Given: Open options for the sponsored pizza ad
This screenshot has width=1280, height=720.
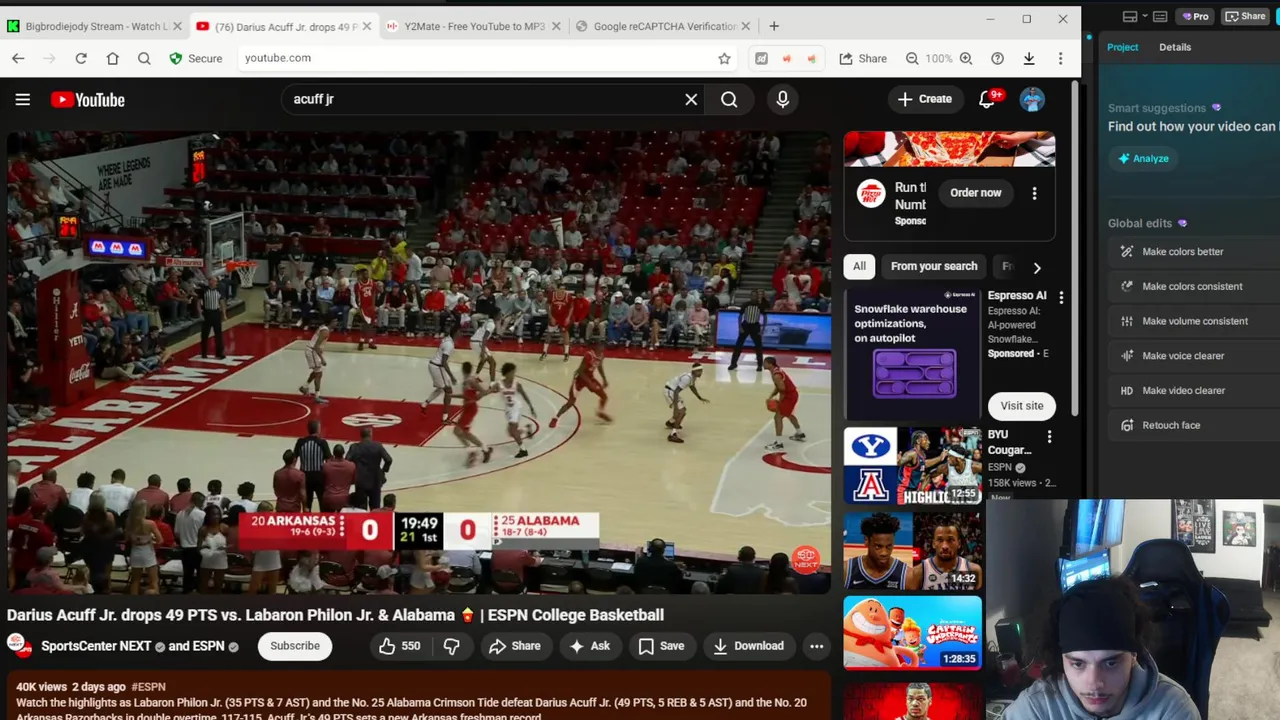Looking at the screenshot, I should [x=1034, y=193].
